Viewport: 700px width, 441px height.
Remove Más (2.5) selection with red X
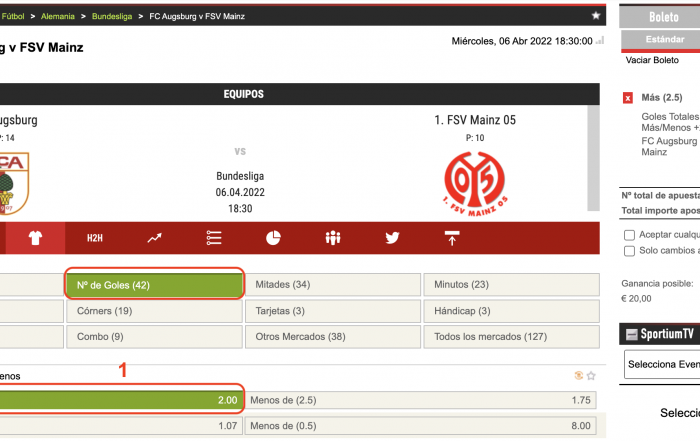[x=628, y=98]
